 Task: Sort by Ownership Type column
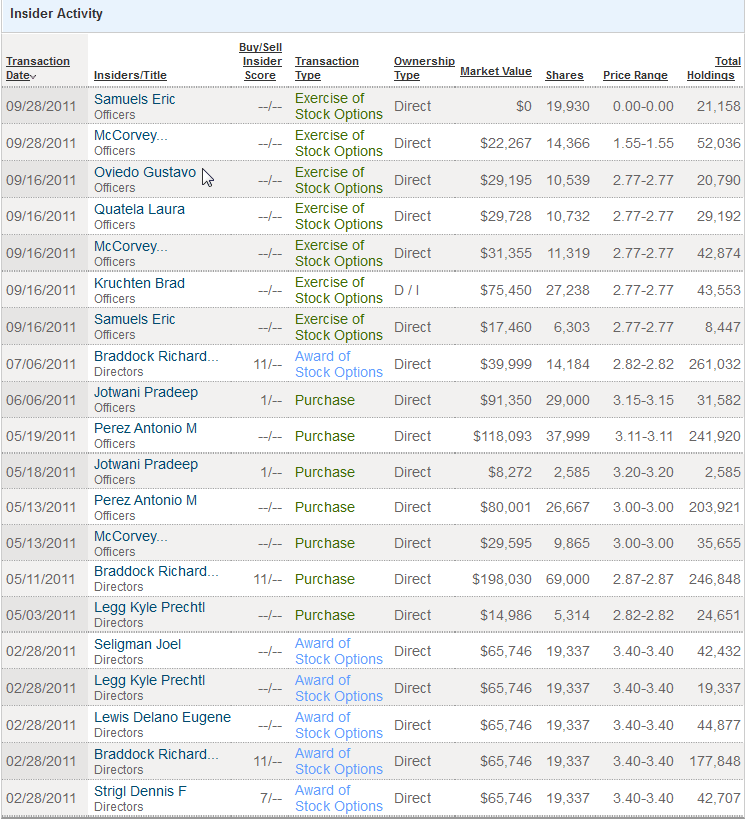(x=423, y=68)
